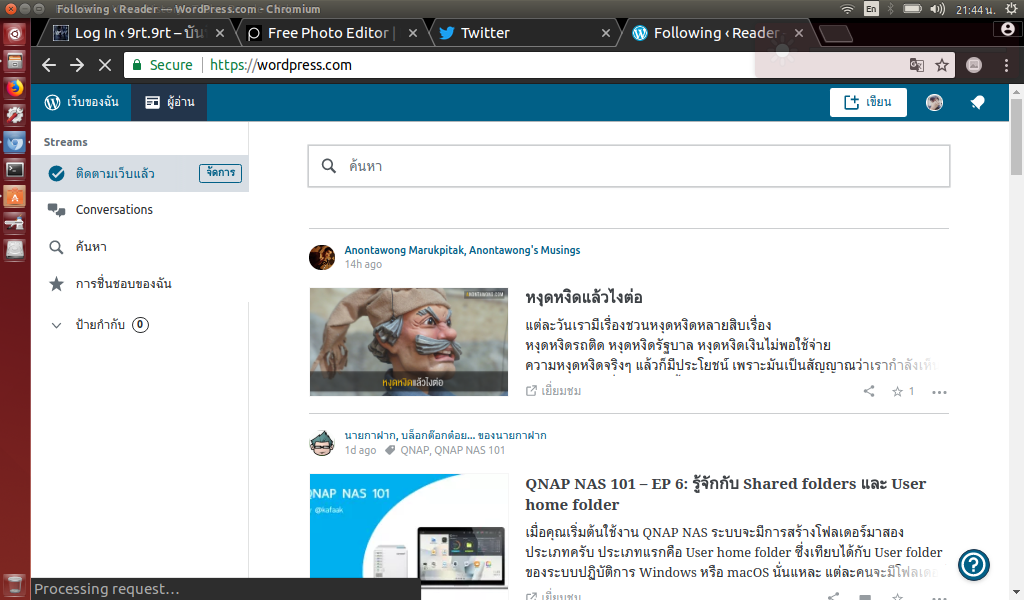Open the translate page icon
The height and width of the screenshot is (600, 1024).
pos(916,65)
